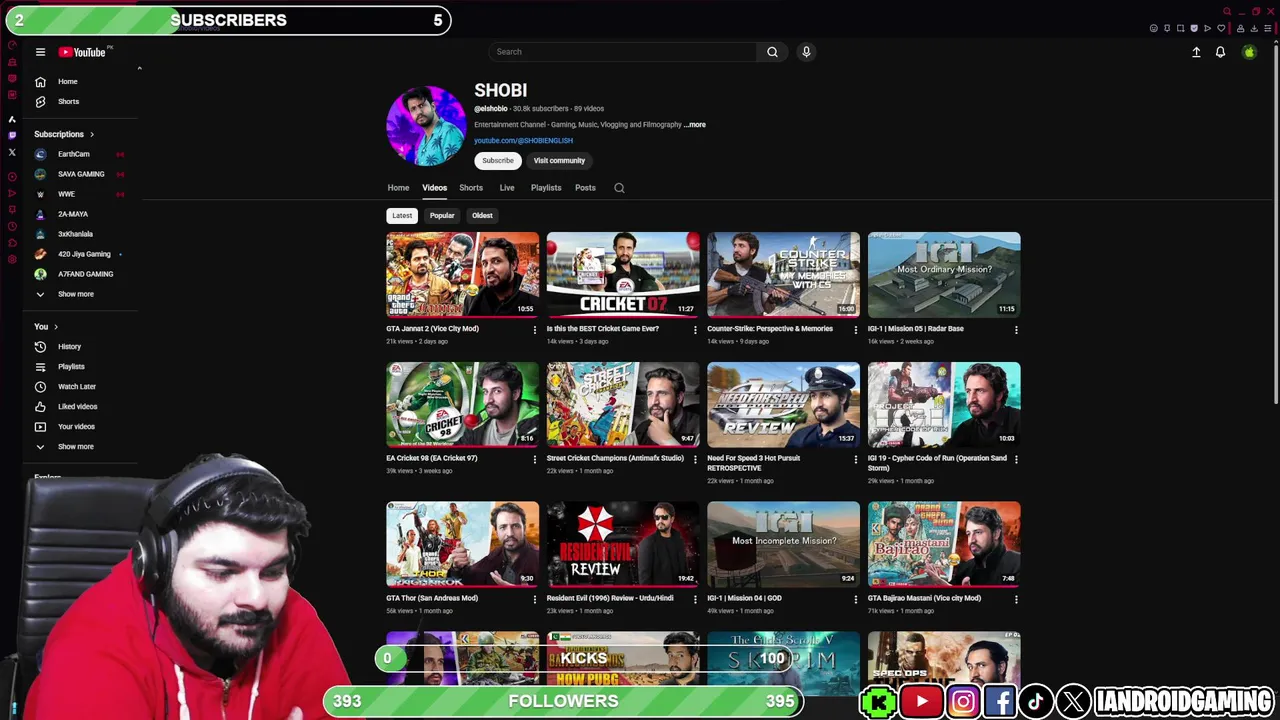The image size is (1280, 720).
Task: Open options menu for BEST Cricket Game video
Action: tap(695, 330)
